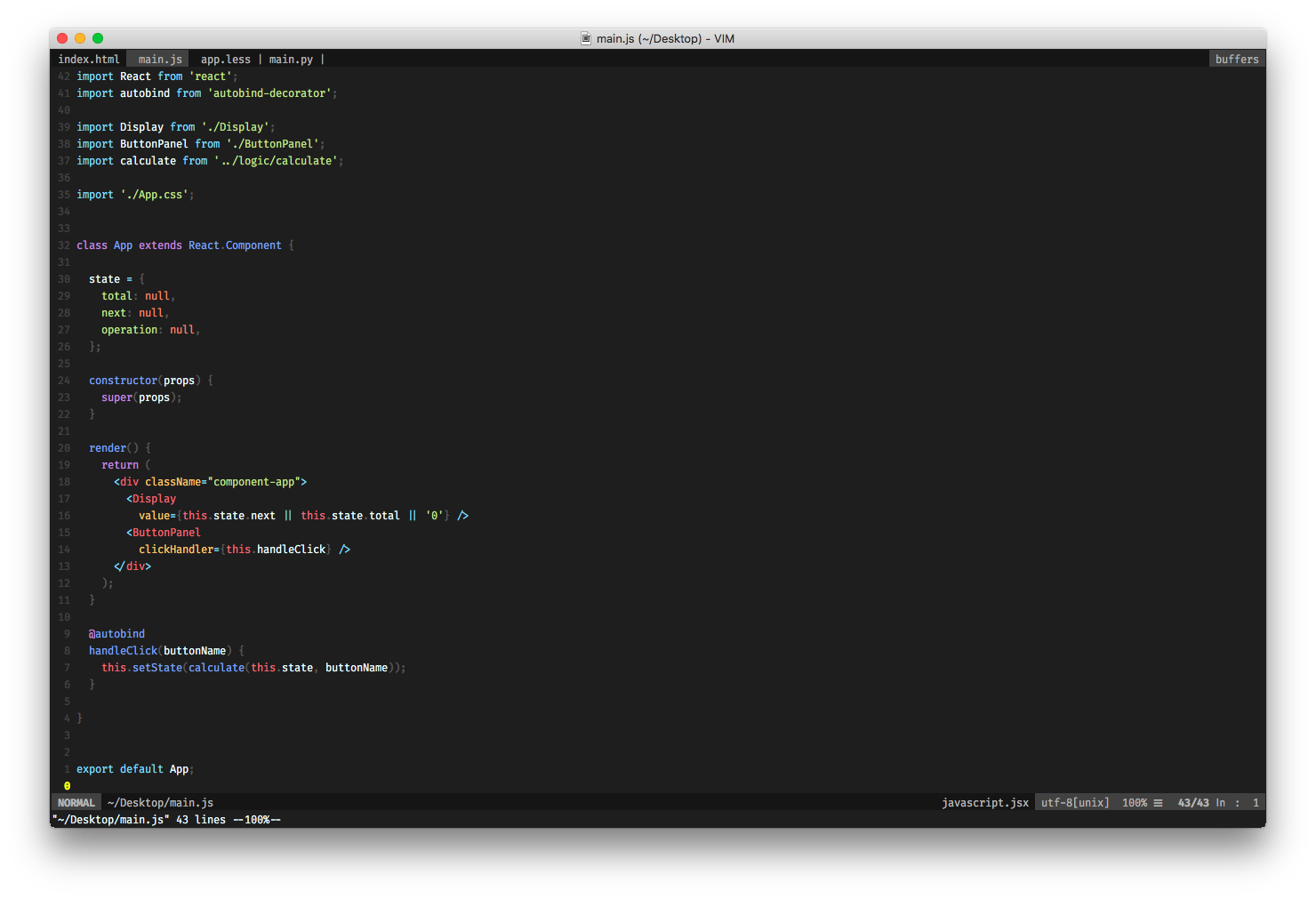Click the return keyword
Image resolution: width=1316 pixels, height=899 pixels.
point(120,465)
